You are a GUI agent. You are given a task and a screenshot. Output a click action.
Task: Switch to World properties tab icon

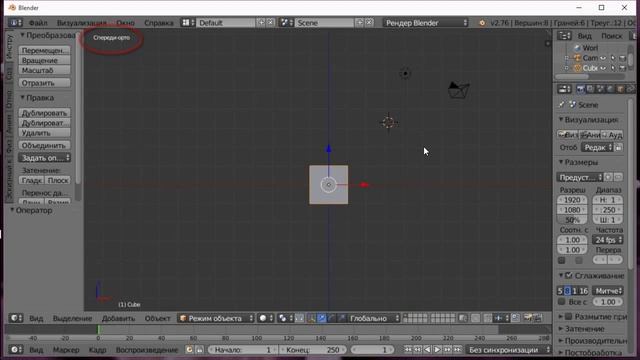tap(610, 89)
